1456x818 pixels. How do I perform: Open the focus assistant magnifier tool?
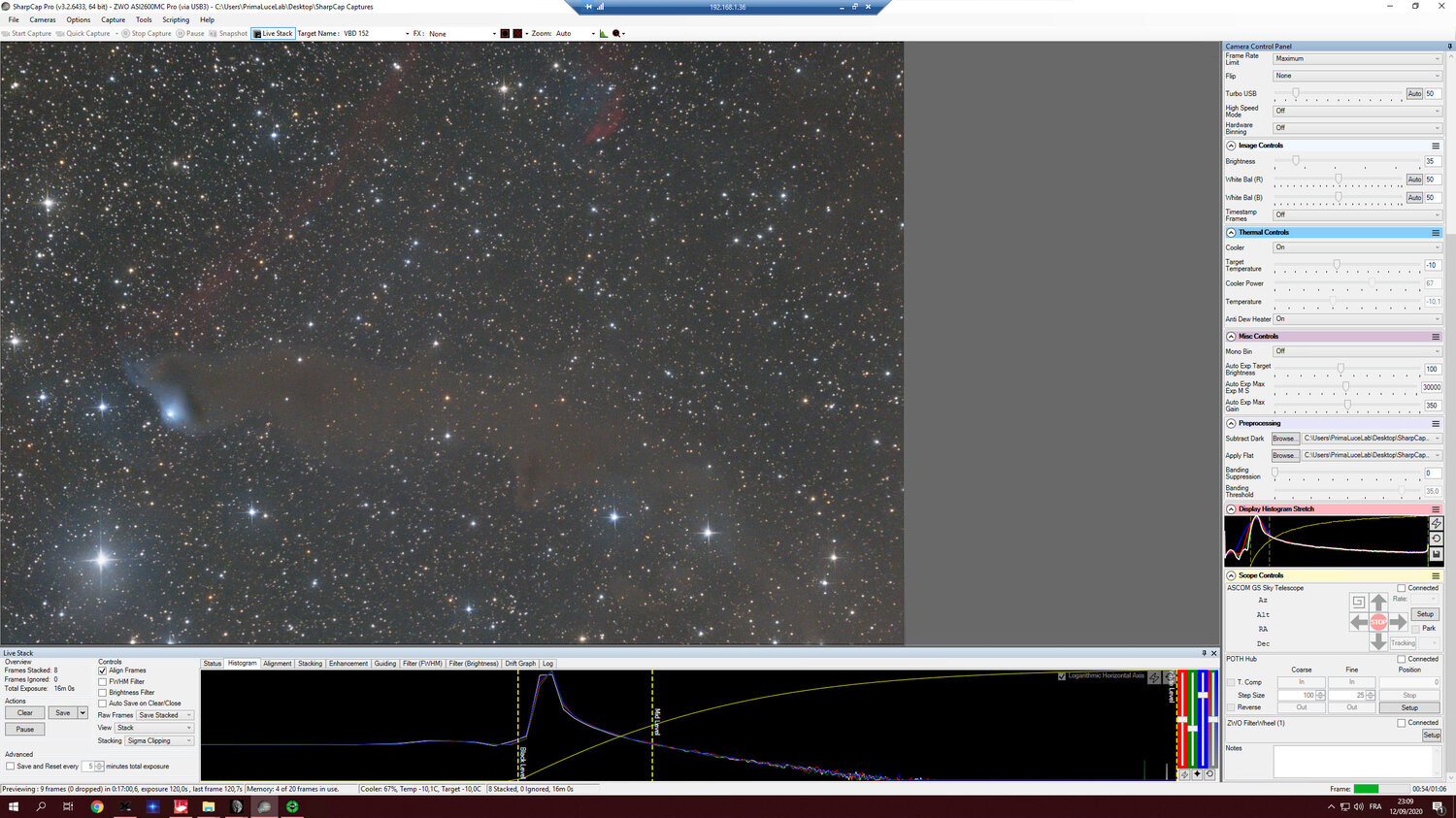point(616,33)
